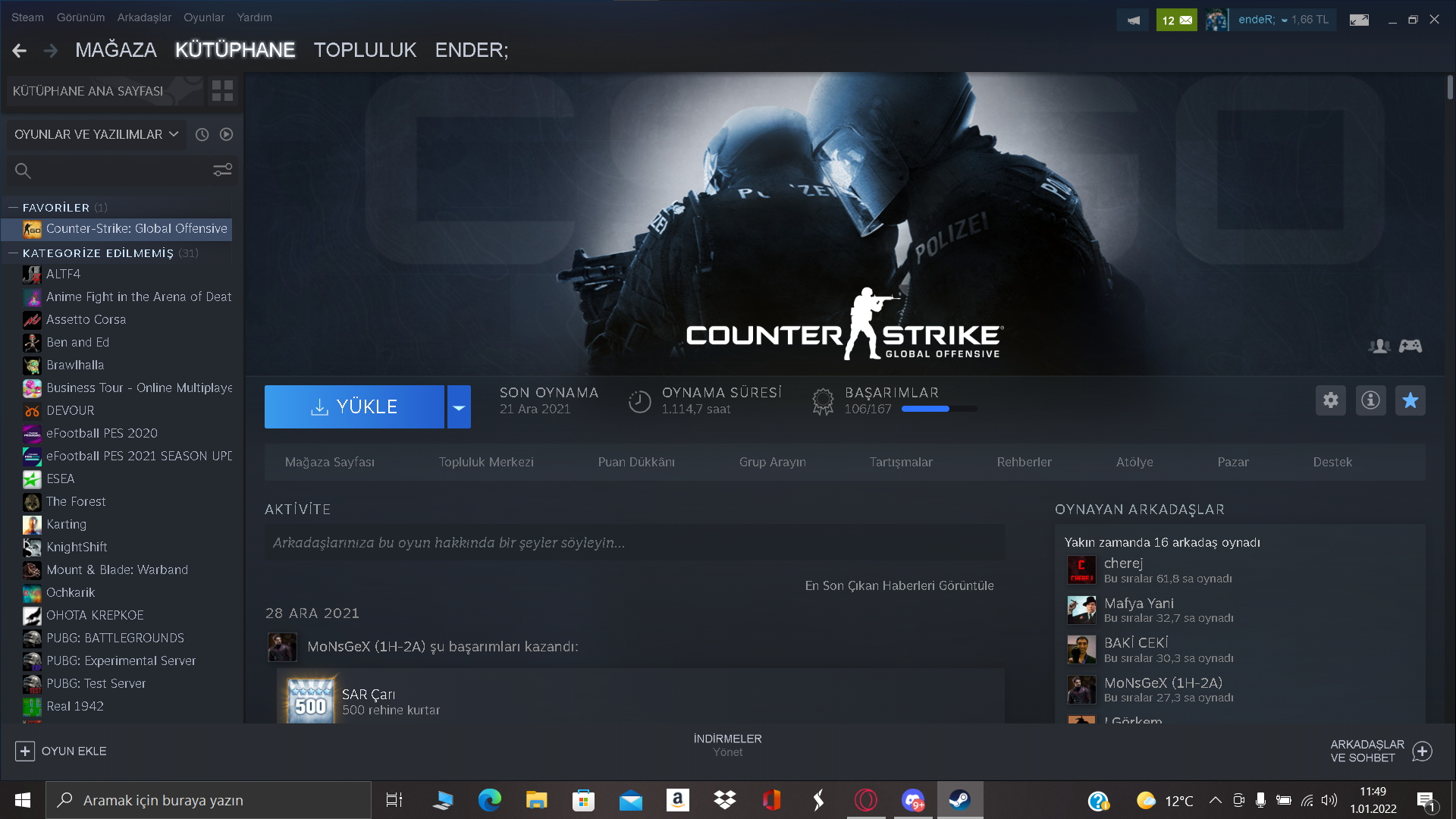The height and width of the screenshot is (819, 1456).
Task: Open the Görünüm menu
Action: pos(80,17)
